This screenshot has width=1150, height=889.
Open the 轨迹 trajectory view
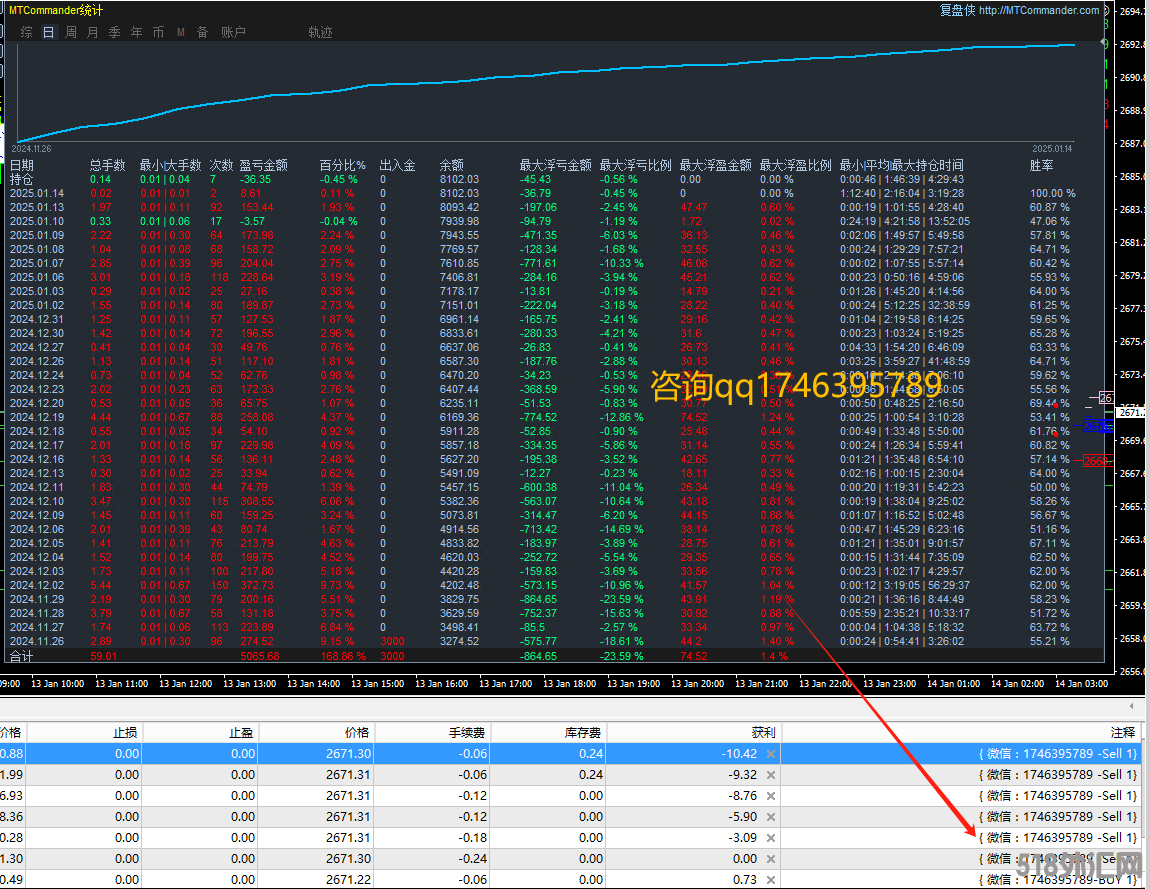320,32
